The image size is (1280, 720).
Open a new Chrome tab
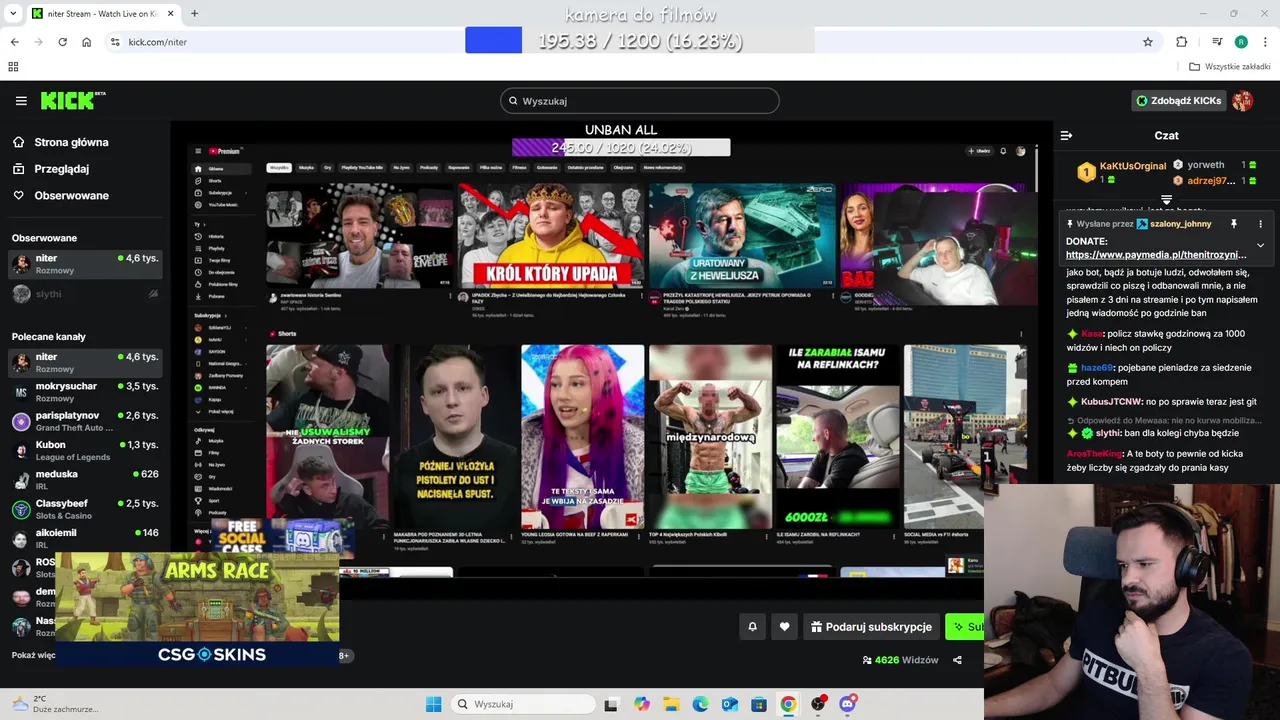coord(194,14)
